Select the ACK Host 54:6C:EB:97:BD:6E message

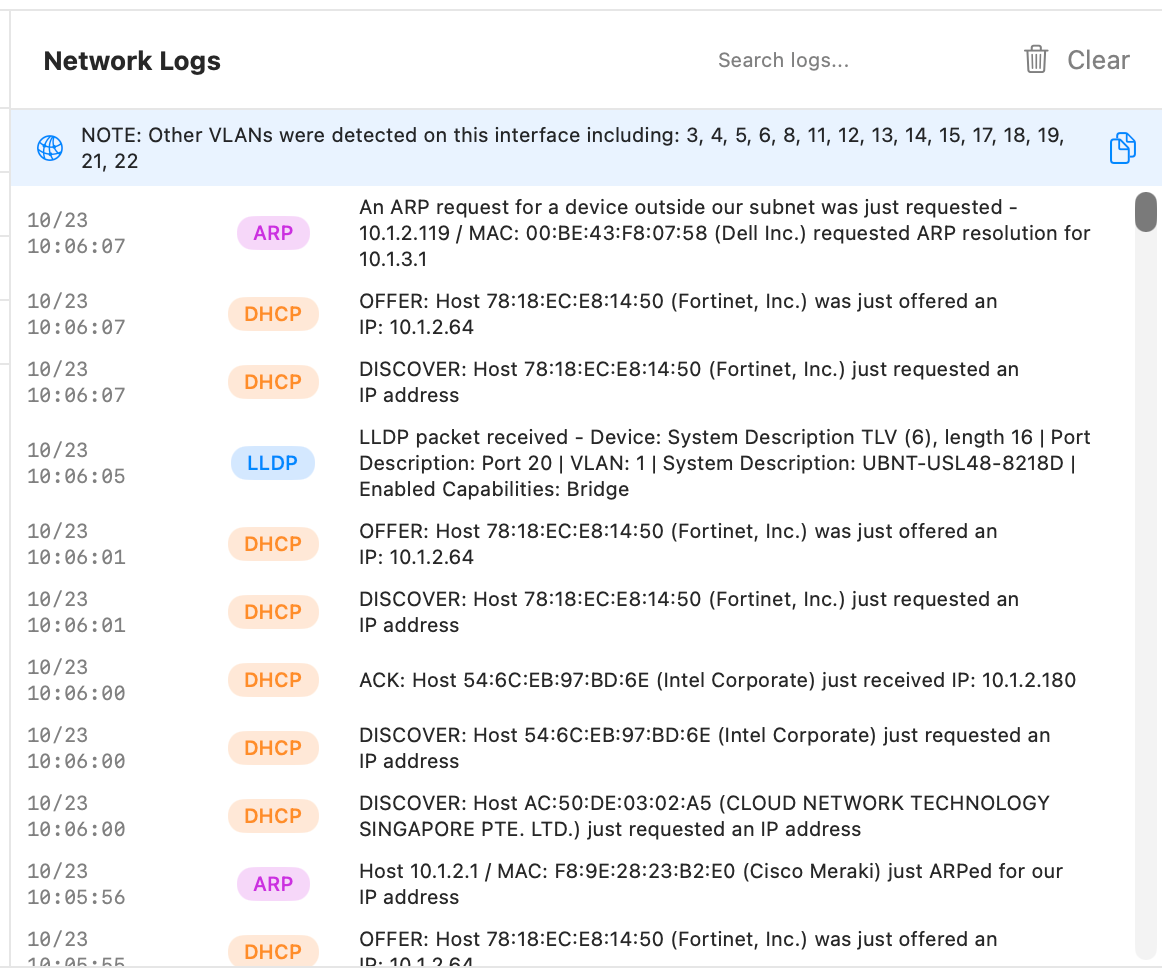pyautogui.click(x=717, y=680)
